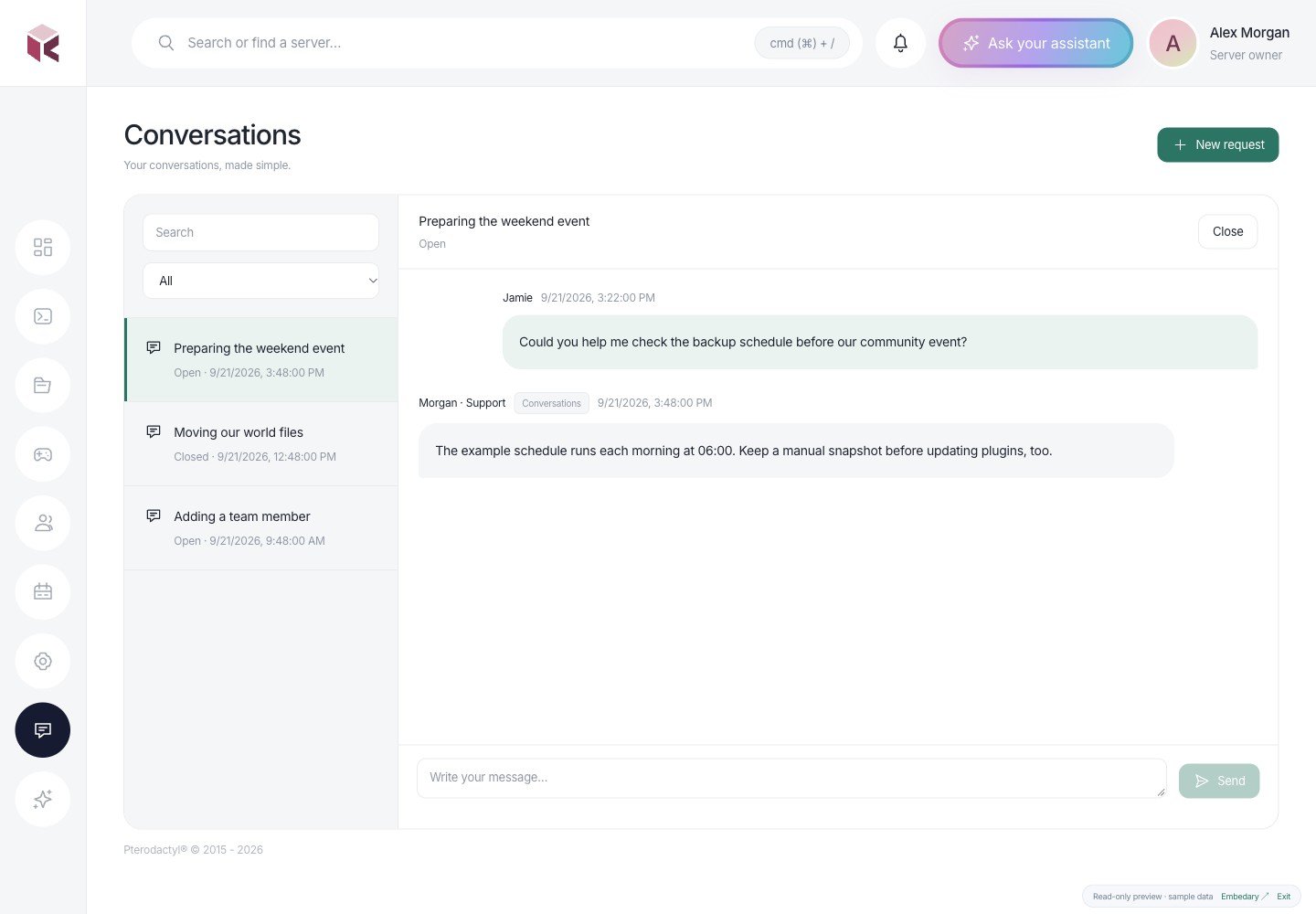The image size is (1316, 914).
Task: Click the magnifier icon in server search
Action: coord(166,43)
